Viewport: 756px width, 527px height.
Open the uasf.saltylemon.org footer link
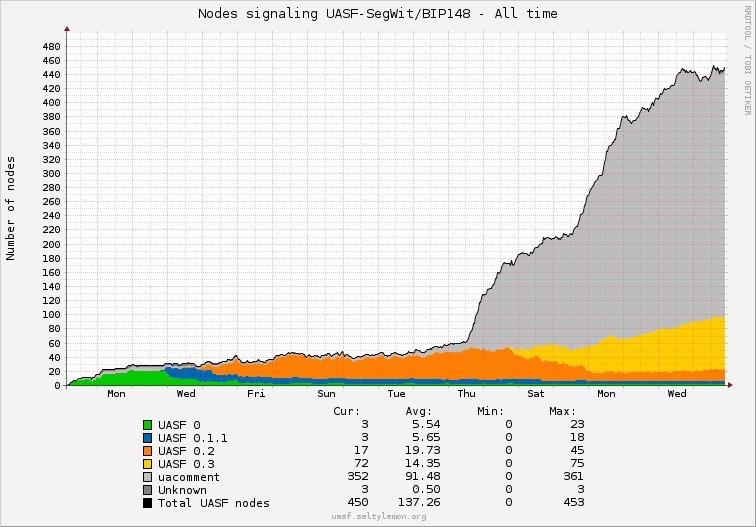(x=378, y=516)
